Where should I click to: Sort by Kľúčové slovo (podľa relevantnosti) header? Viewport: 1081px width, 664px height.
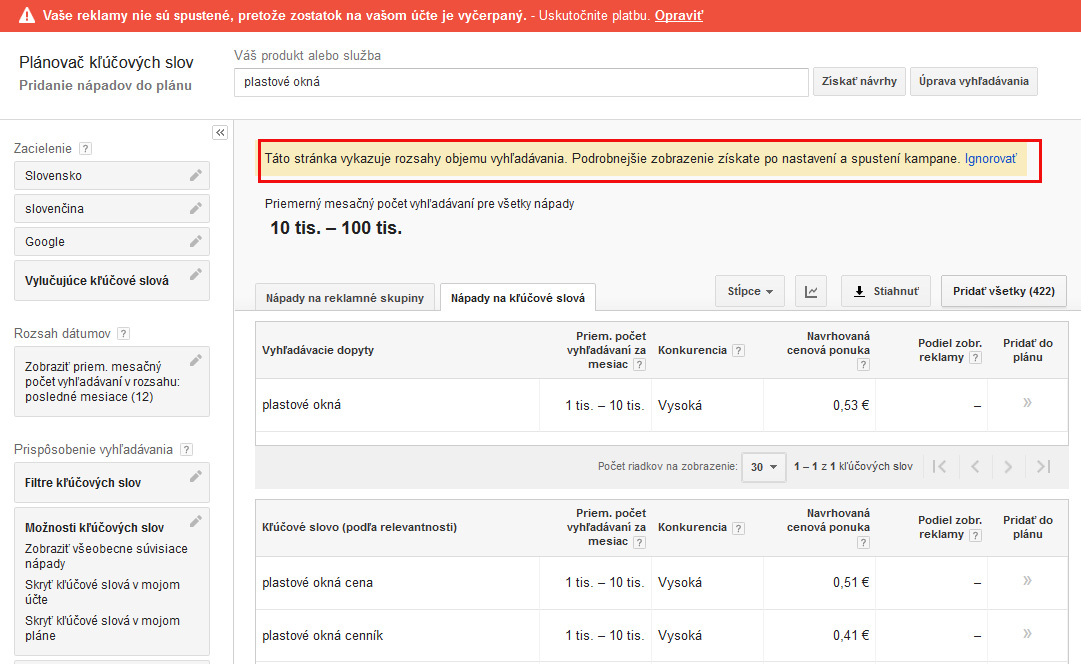[359, 527]
